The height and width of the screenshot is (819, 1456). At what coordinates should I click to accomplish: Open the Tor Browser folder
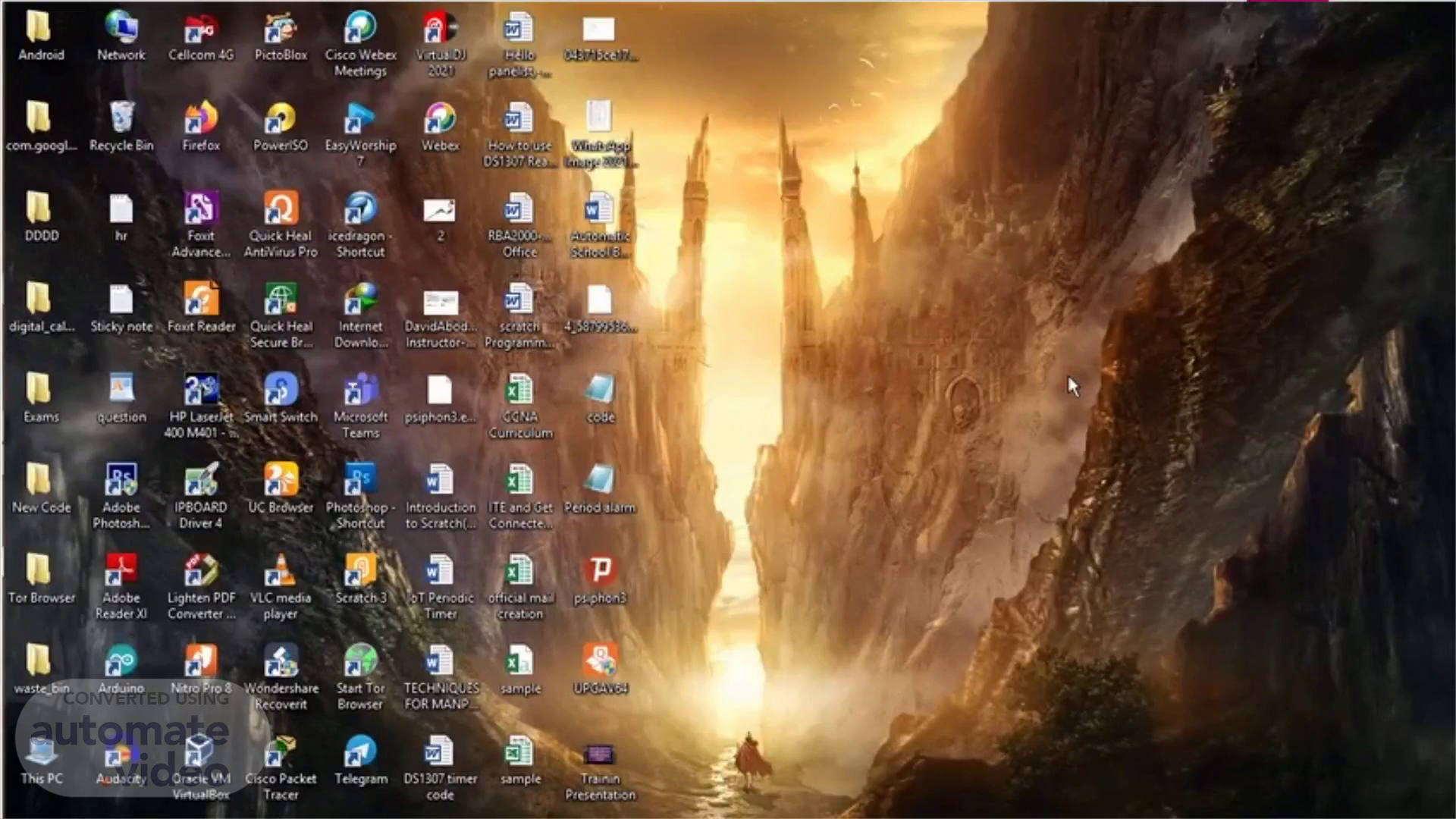(41, 578)
